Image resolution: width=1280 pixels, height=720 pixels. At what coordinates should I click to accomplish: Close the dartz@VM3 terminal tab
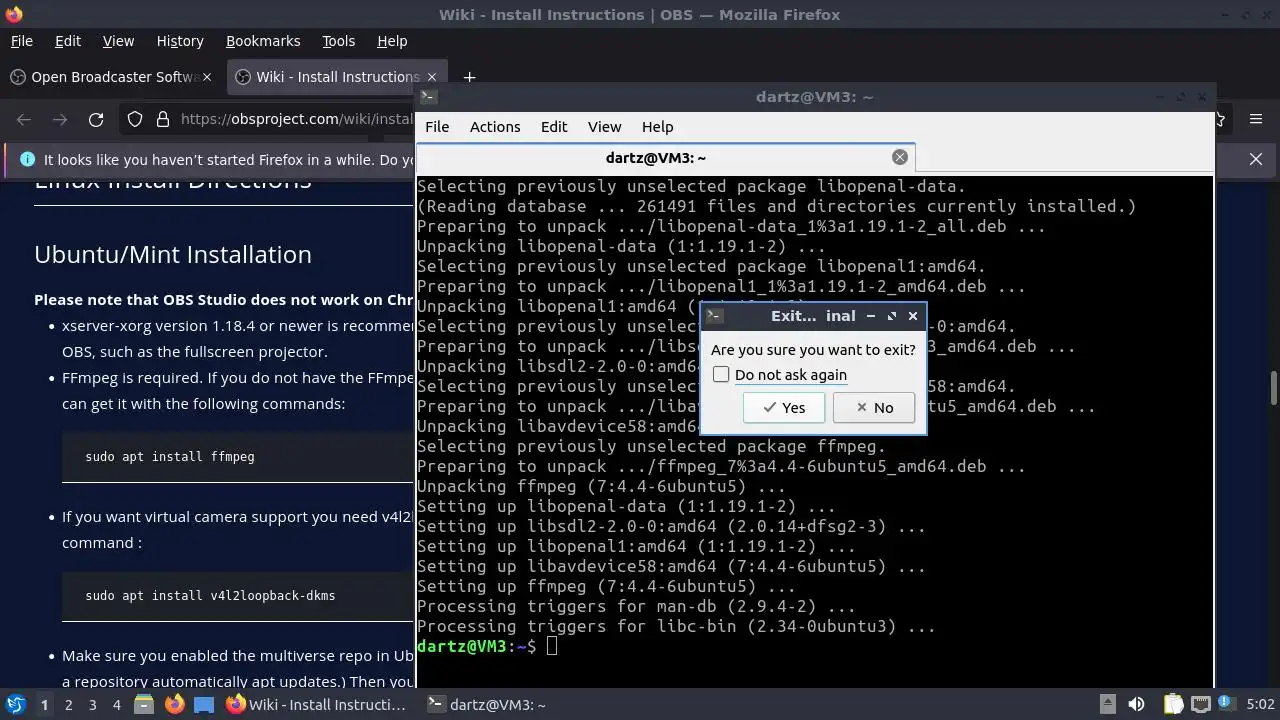900,157
